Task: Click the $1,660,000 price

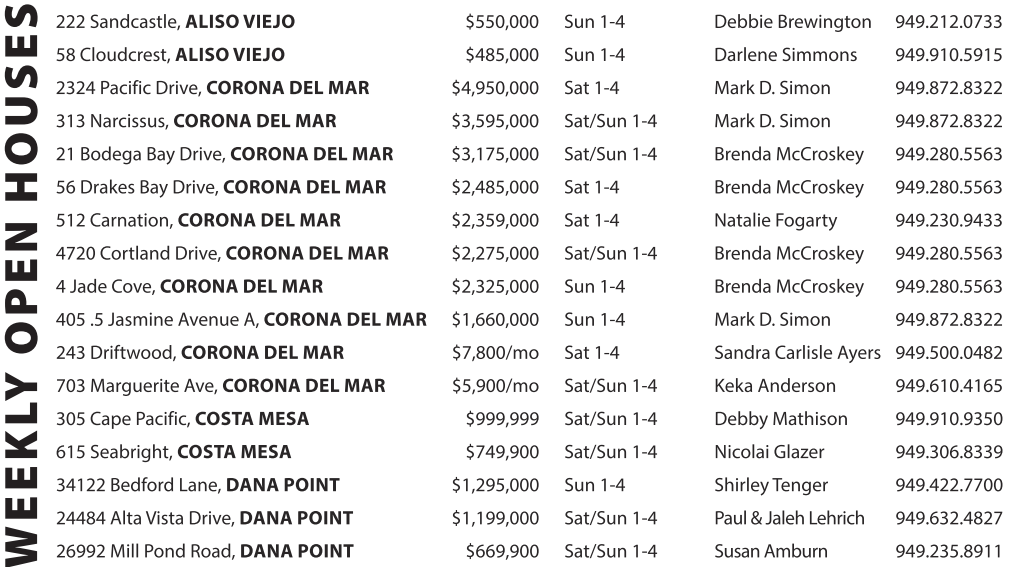Action: tap(495, 320)
